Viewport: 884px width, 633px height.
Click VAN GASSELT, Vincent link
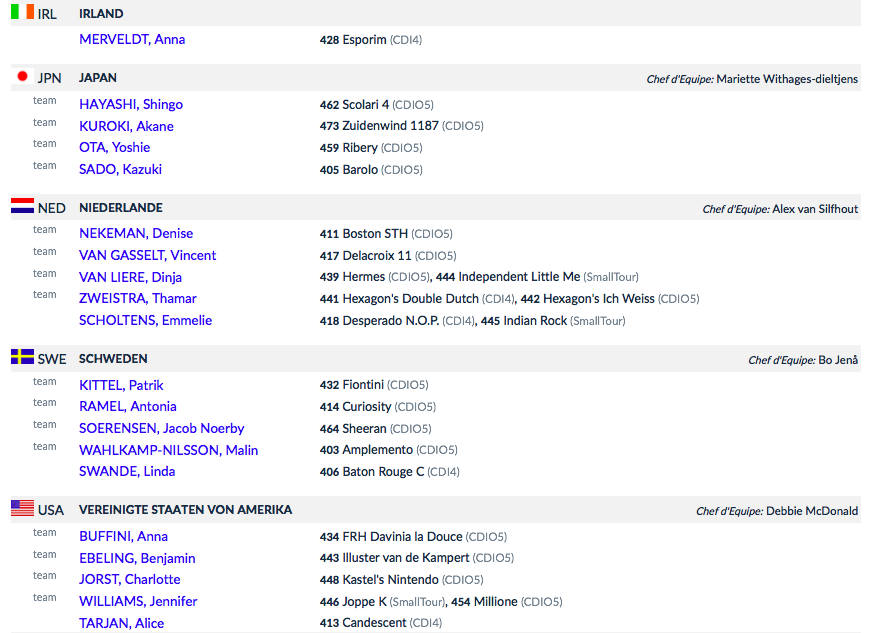pos(148,255)
